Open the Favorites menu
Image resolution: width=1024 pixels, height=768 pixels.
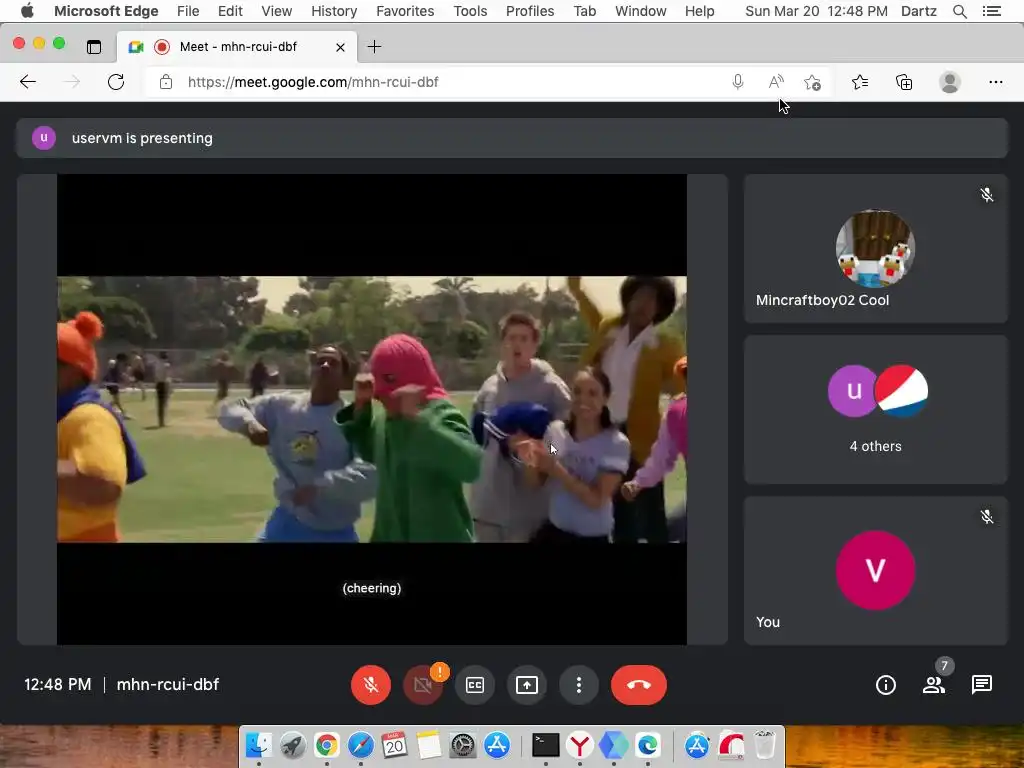pos(405,11)
